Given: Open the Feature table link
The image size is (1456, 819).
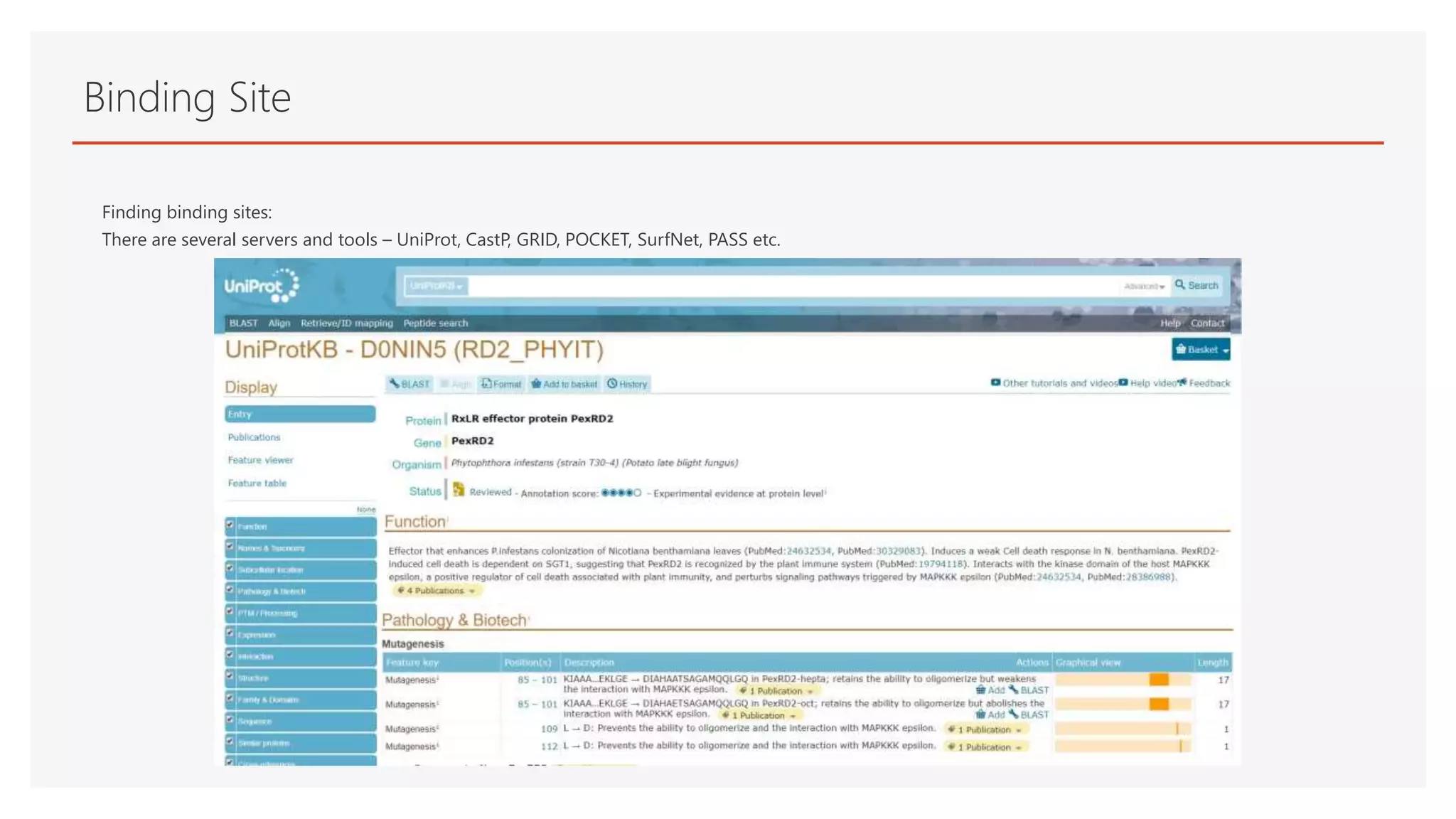Looking at the screenshot, I should click(x=257, y=483).
